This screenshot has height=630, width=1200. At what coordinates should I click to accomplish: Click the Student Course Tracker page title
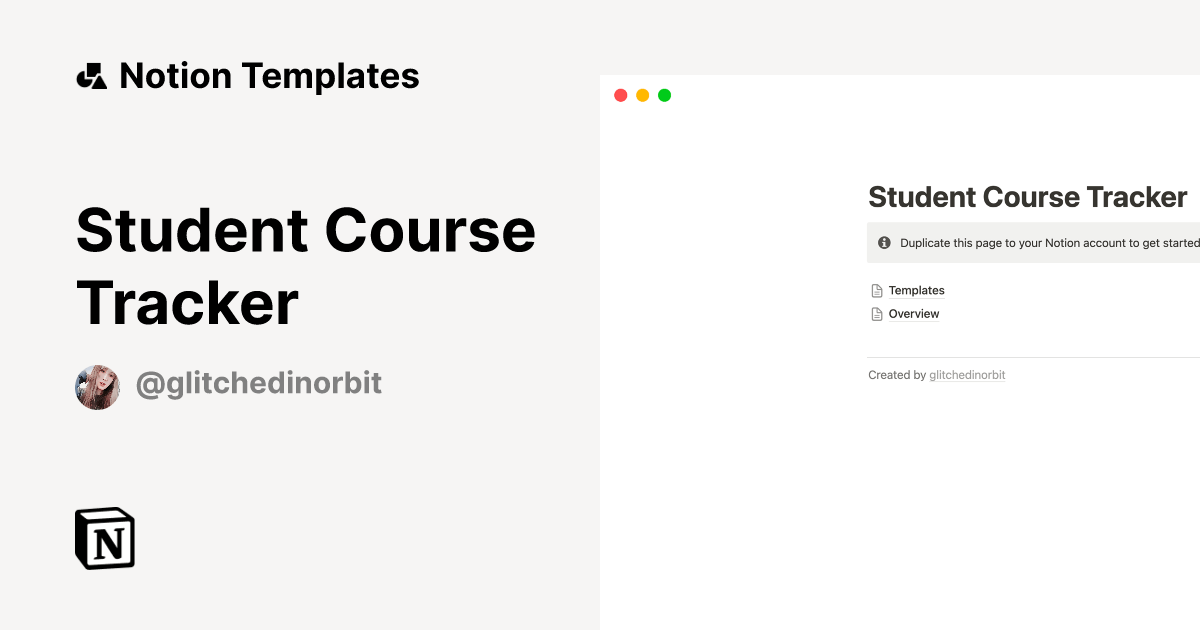[1028, 197]
